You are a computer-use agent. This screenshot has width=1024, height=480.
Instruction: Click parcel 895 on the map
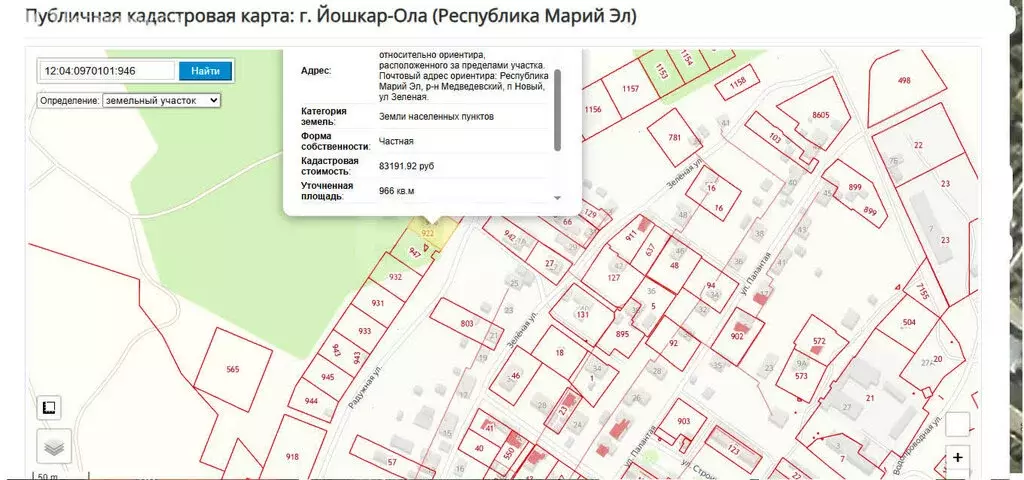[622, 334]
